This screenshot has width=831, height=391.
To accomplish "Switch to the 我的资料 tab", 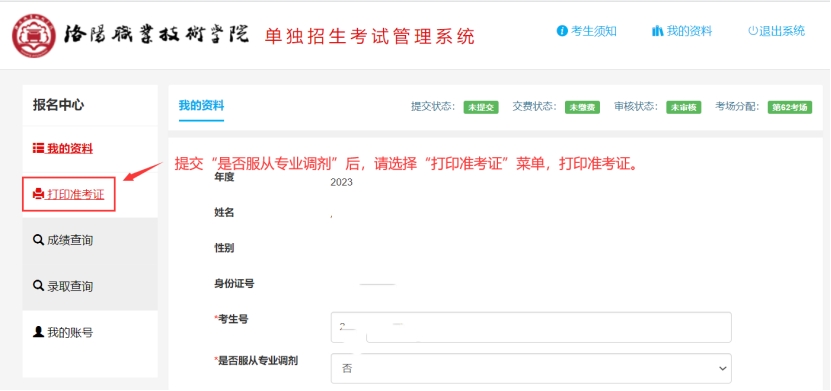I will 201,105.
